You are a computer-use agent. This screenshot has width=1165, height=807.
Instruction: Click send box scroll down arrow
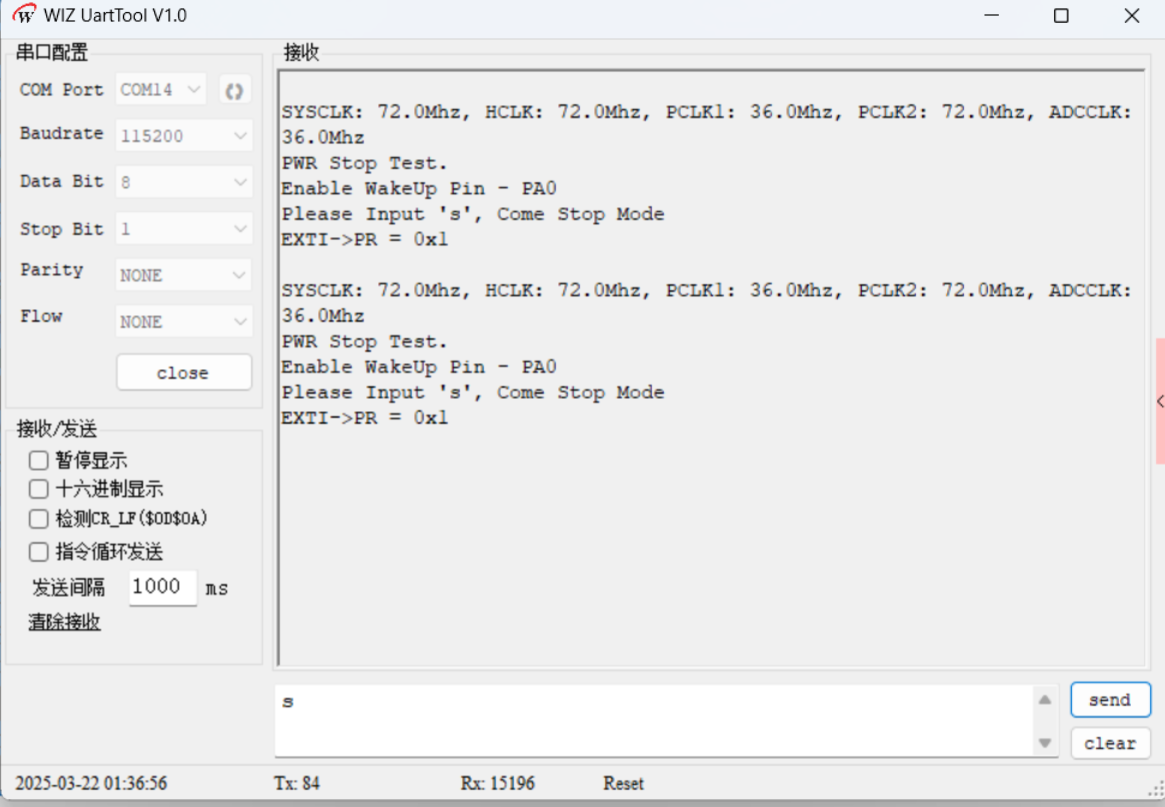(x=1044, y=743)
